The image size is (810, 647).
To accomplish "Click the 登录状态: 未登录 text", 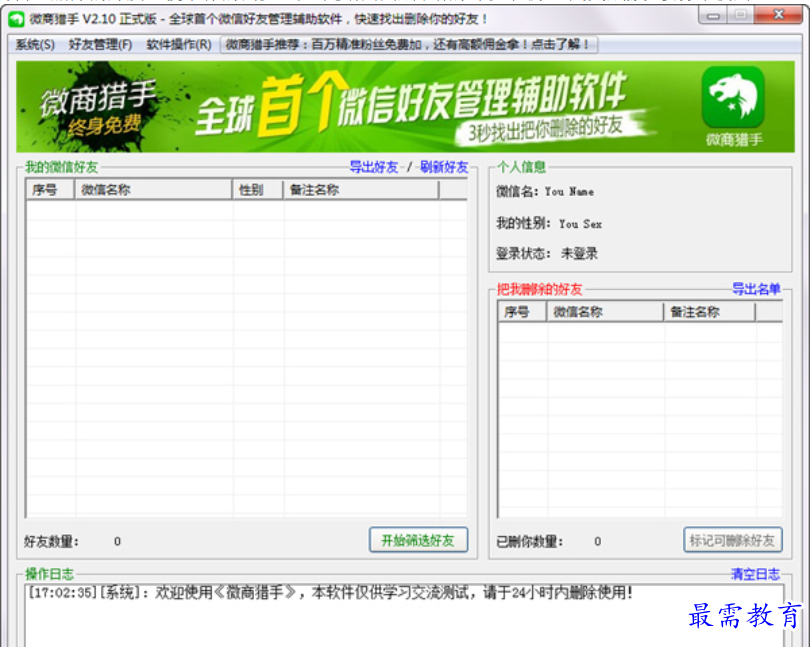I will coord(547,253).
